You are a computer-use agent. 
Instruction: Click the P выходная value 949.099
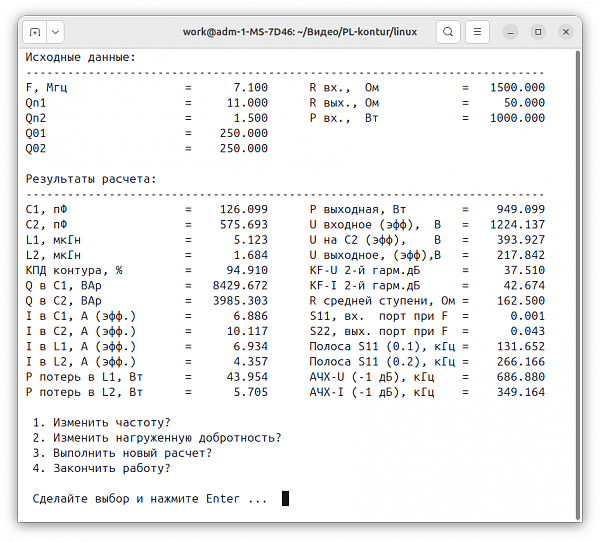coord(520,209)
